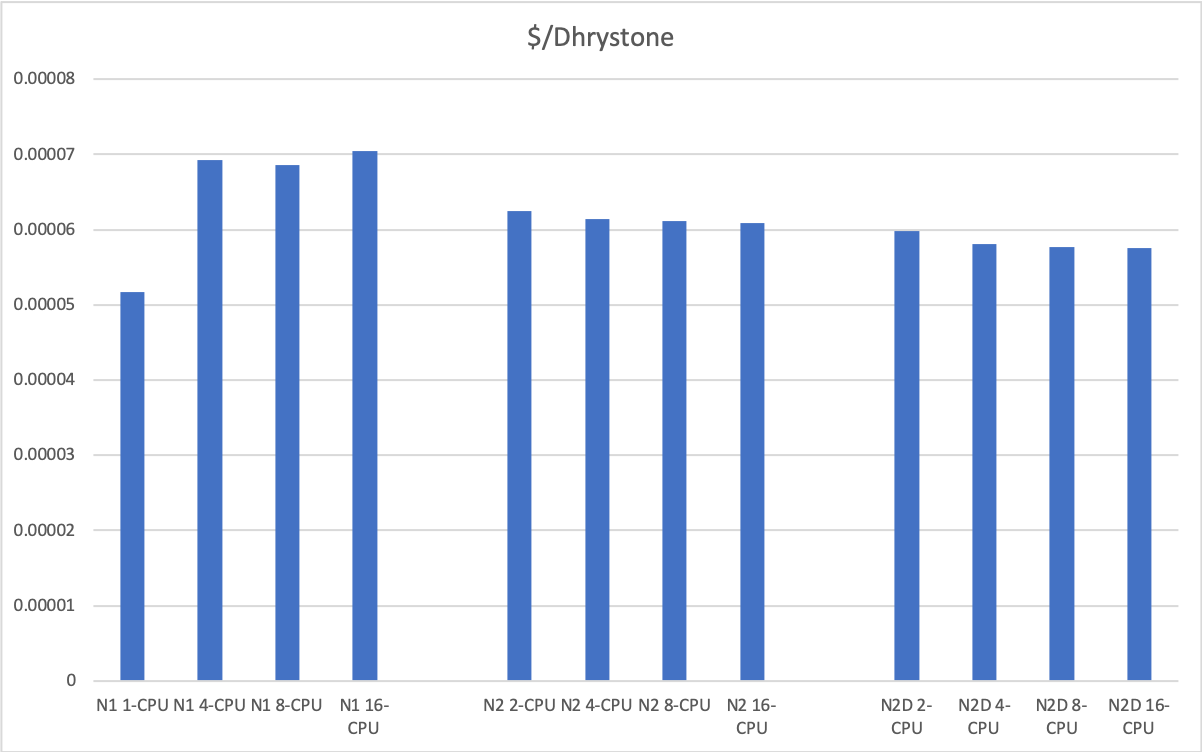The width and height of the screenshot is (1202, 752).
Task: Click the 0 value on vertical axis
Action: coord(71,681)
